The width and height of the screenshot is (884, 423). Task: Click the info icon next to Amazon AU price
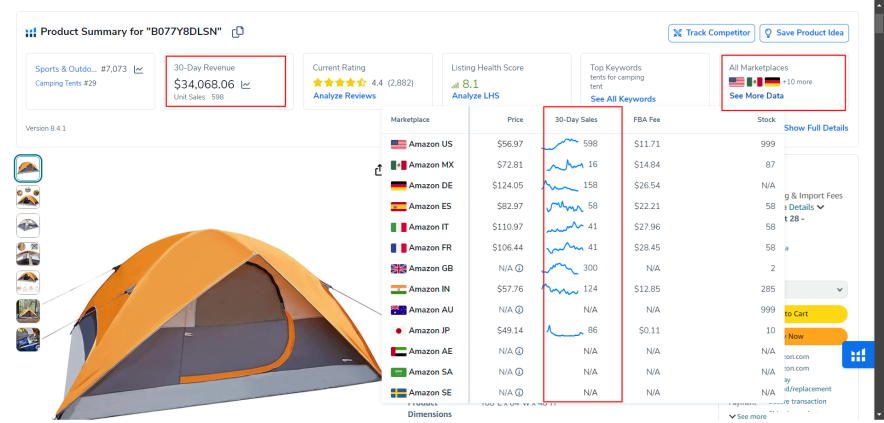519,310
